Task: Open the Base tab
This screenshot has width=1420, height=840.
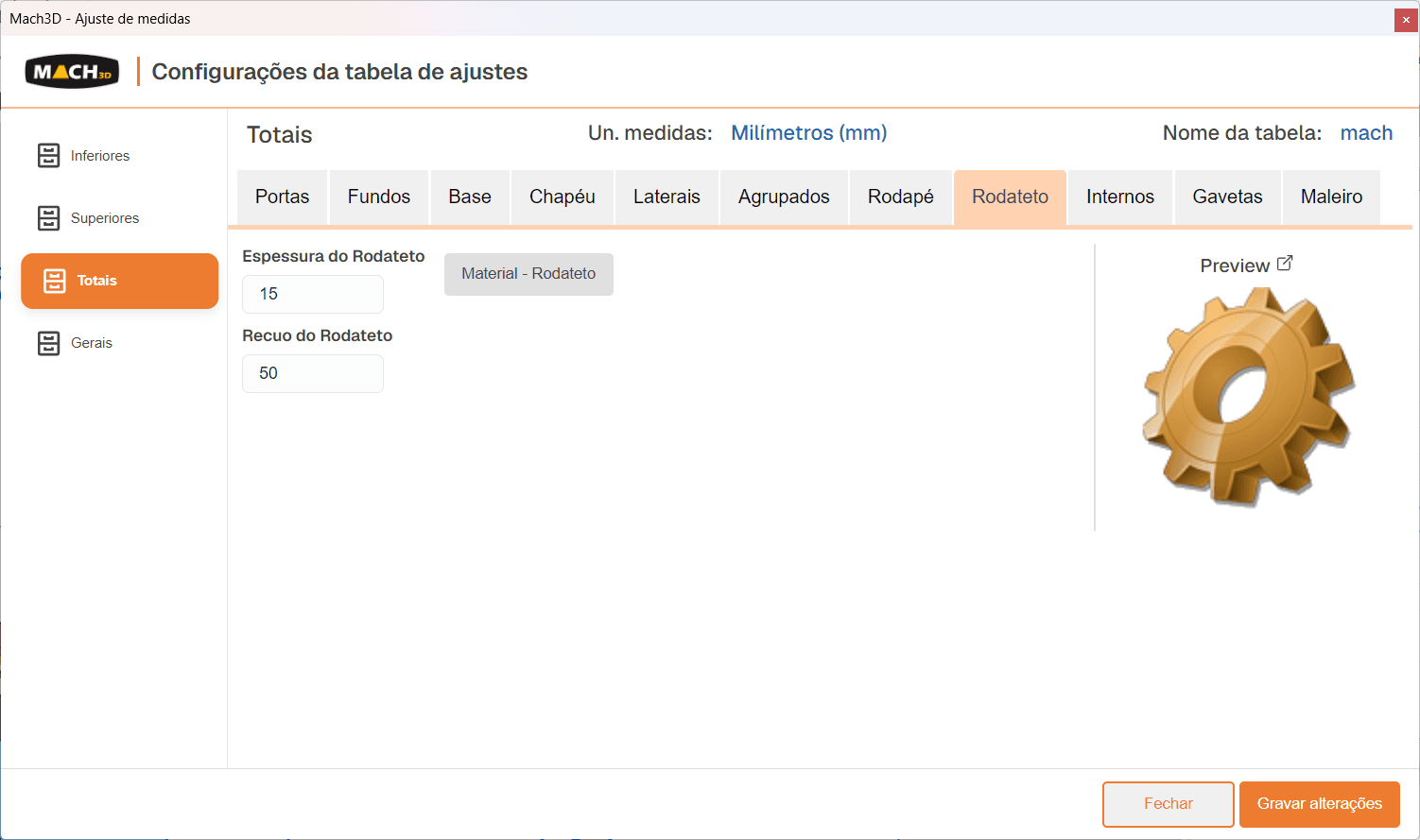Action: pos(470,197)
